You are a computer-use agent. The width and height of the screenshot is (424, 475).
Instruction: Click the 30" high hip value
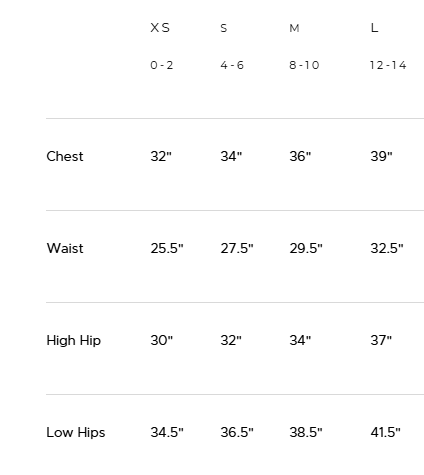162,340
